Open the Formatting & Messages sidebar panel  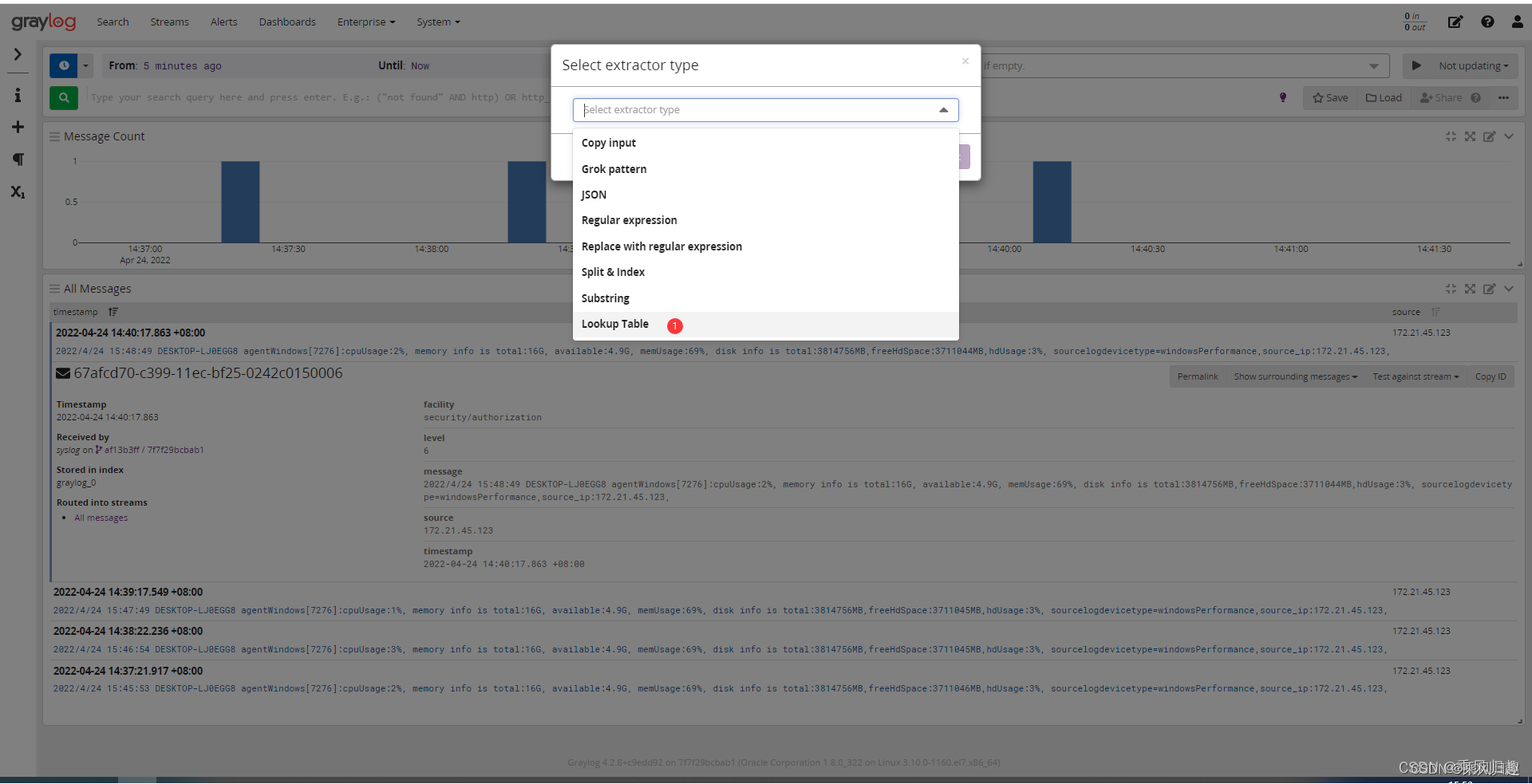pos(18,160)
